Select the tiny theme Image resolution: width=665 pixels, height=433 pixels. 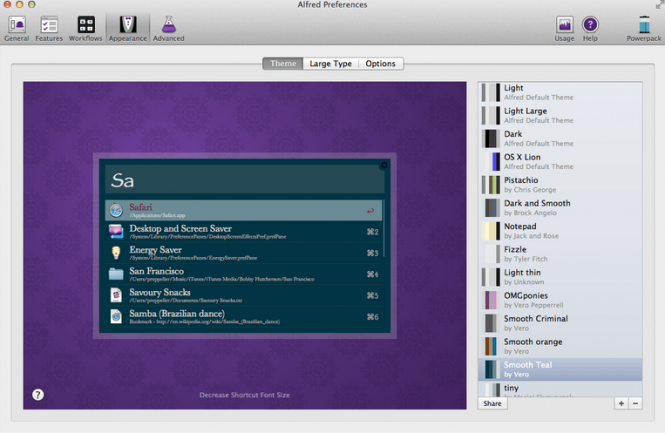coord(560,389)
